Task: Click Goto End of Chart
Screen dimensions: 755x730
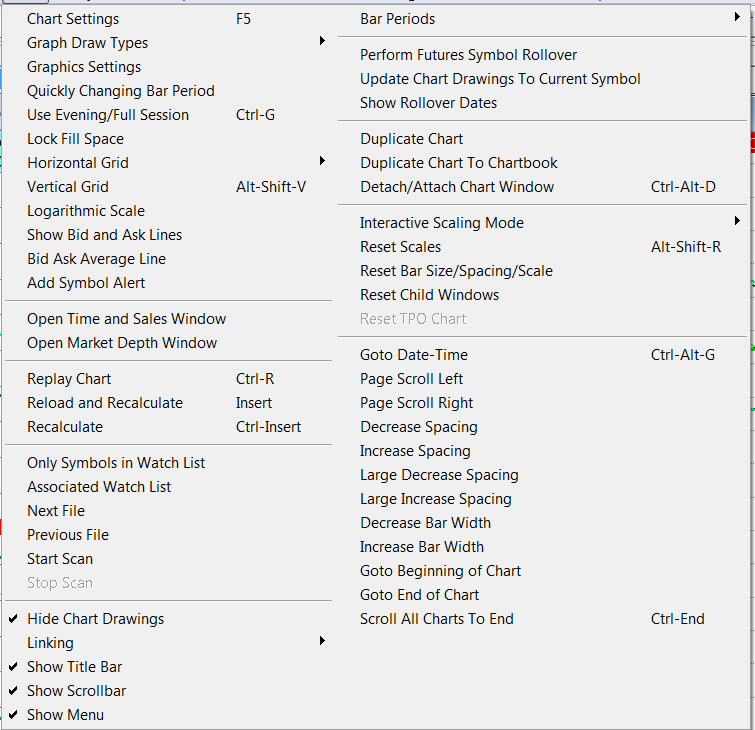Action: click(543, 595)
